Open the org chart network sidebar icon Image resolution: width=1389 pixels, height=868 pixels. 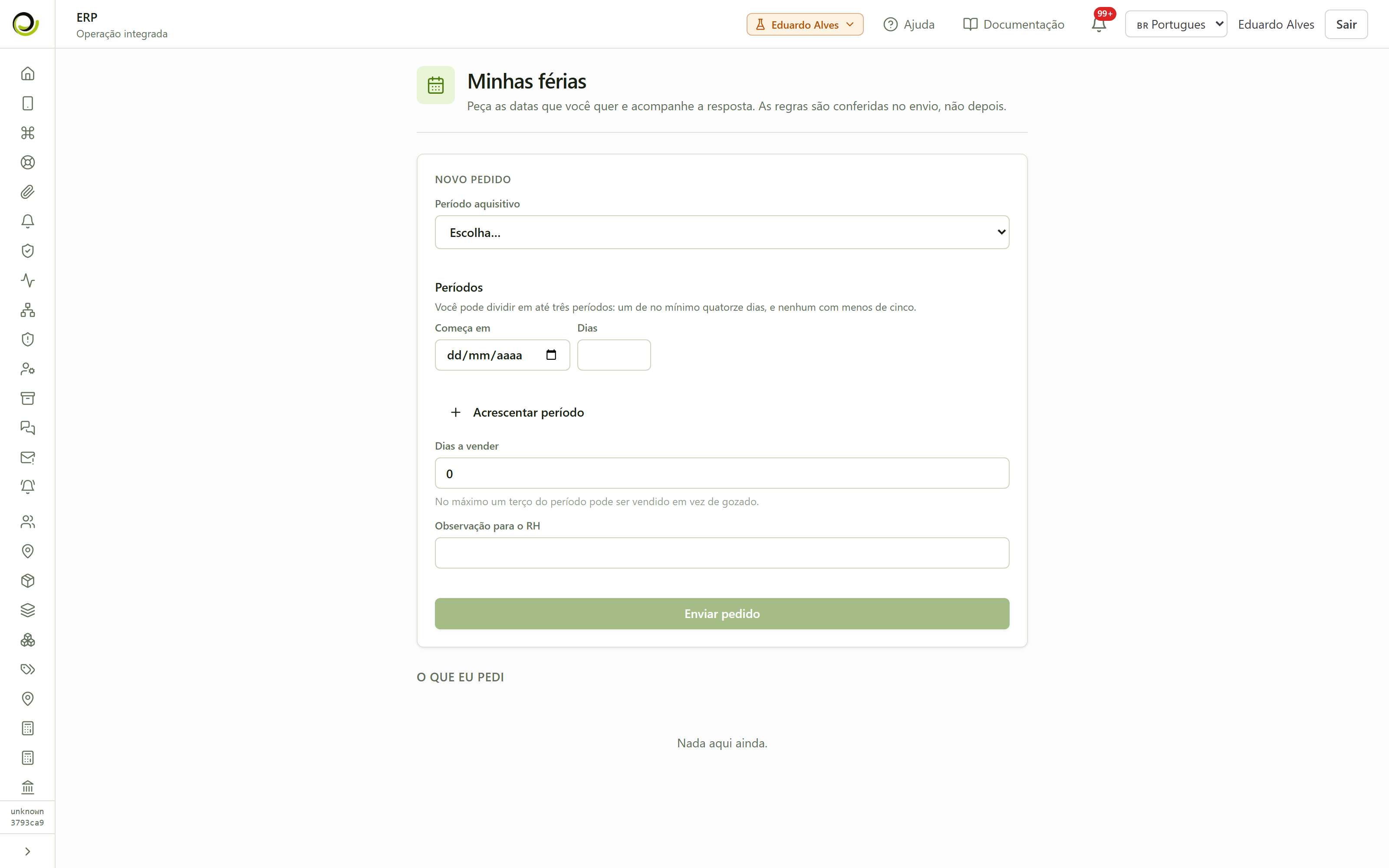[x=27, y=310]
